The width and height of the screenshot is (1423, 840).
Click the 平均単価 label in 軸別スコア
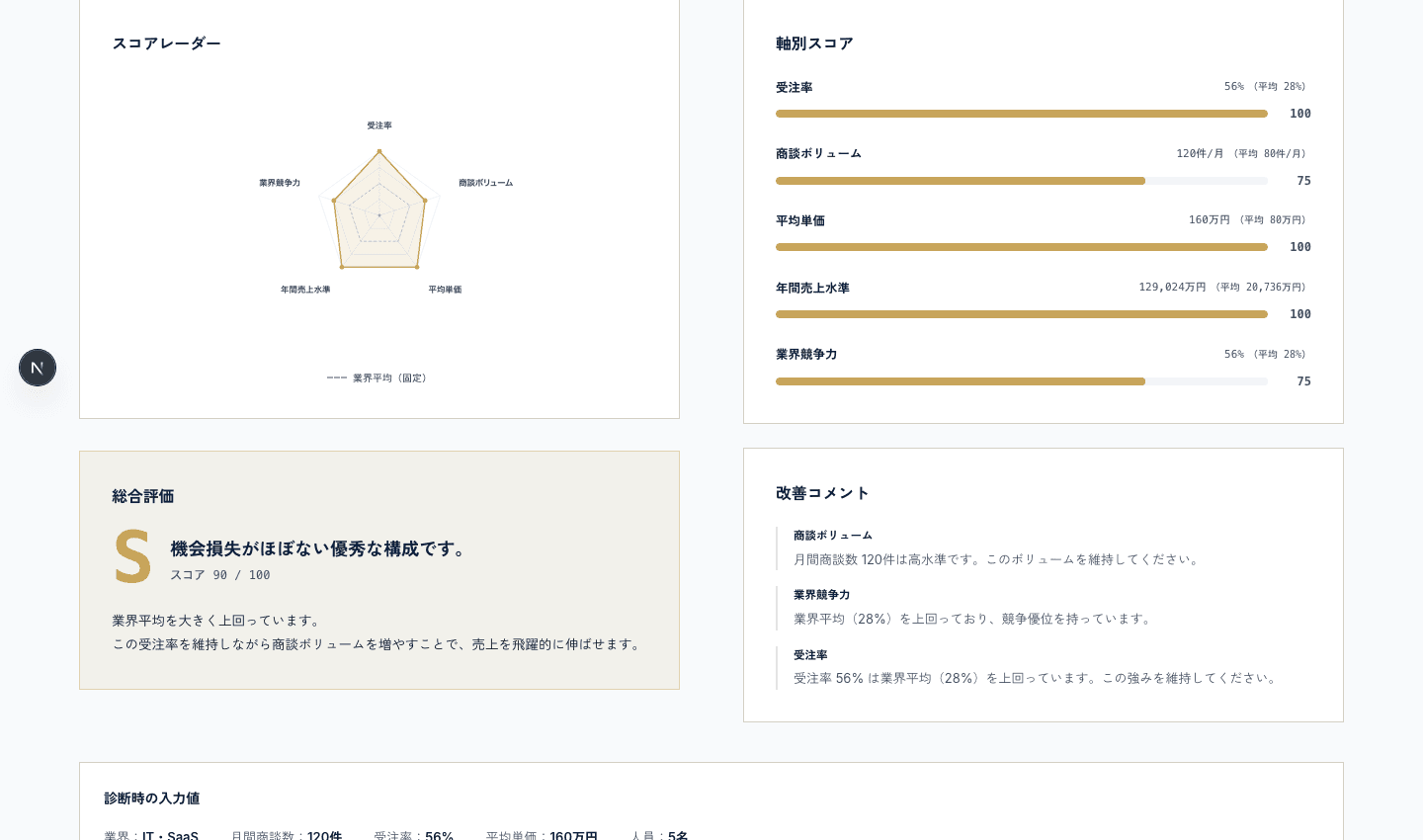click(800, 220)
